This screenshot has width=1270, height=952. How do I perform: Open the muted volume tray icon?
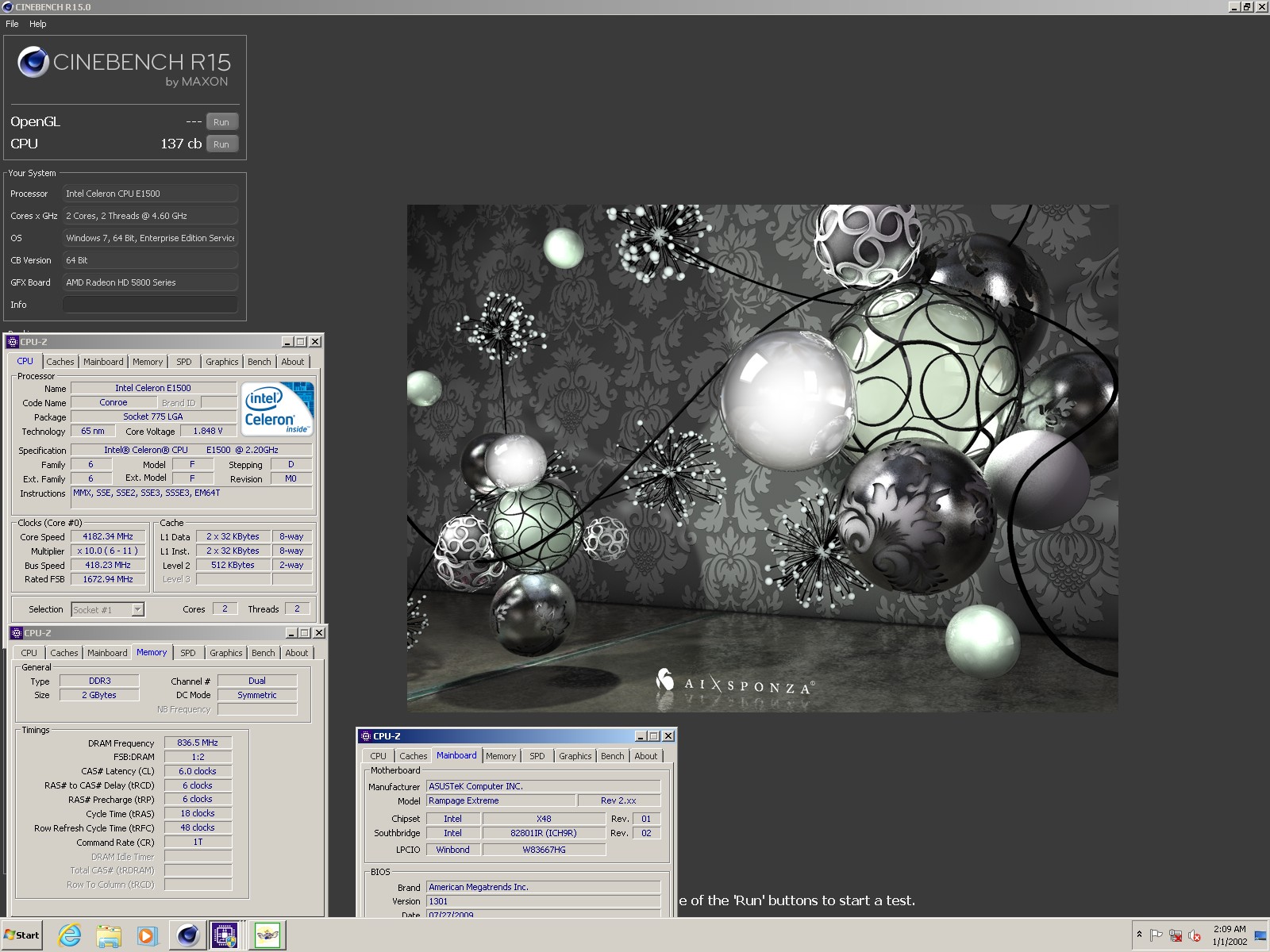[x=1195, y=935]
